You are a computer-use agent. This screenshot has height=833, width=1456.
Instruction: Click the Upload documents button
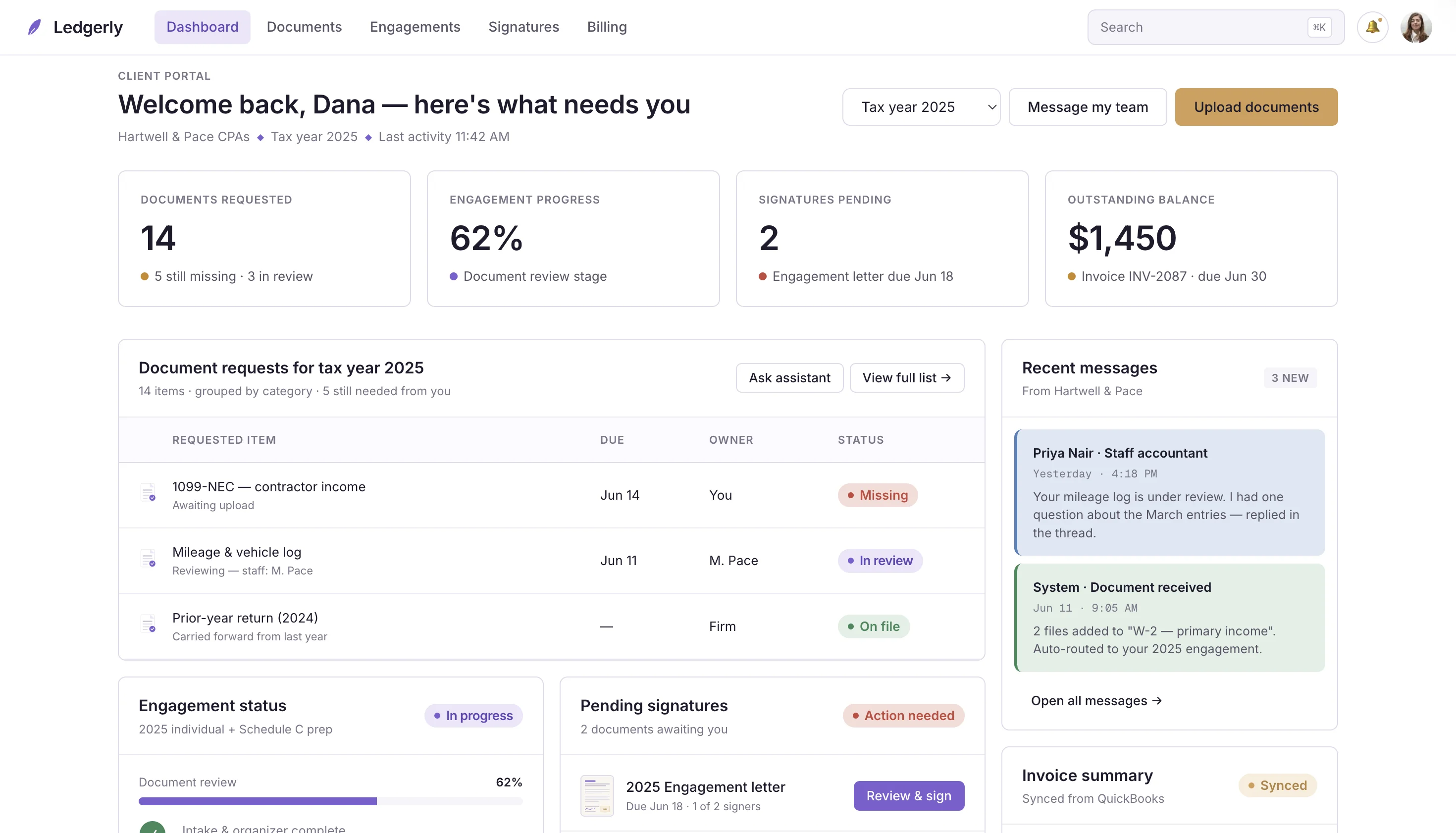tap(1256, 107)
